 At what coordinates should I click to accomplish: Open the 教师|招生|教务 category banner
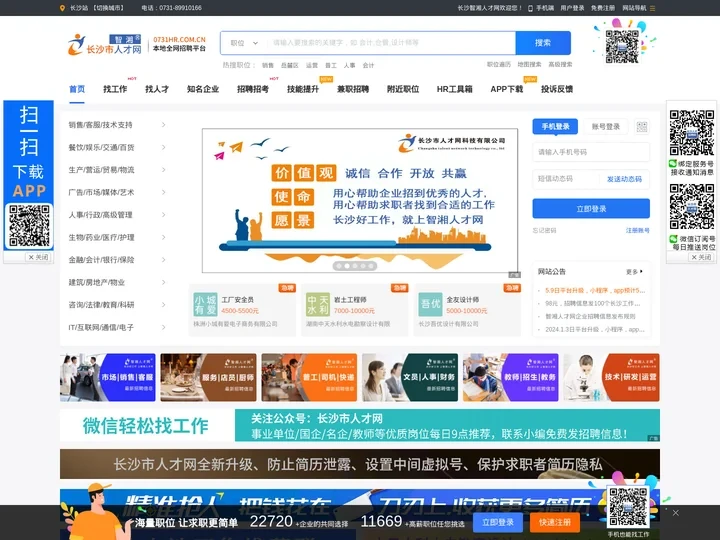click(511, 377)
